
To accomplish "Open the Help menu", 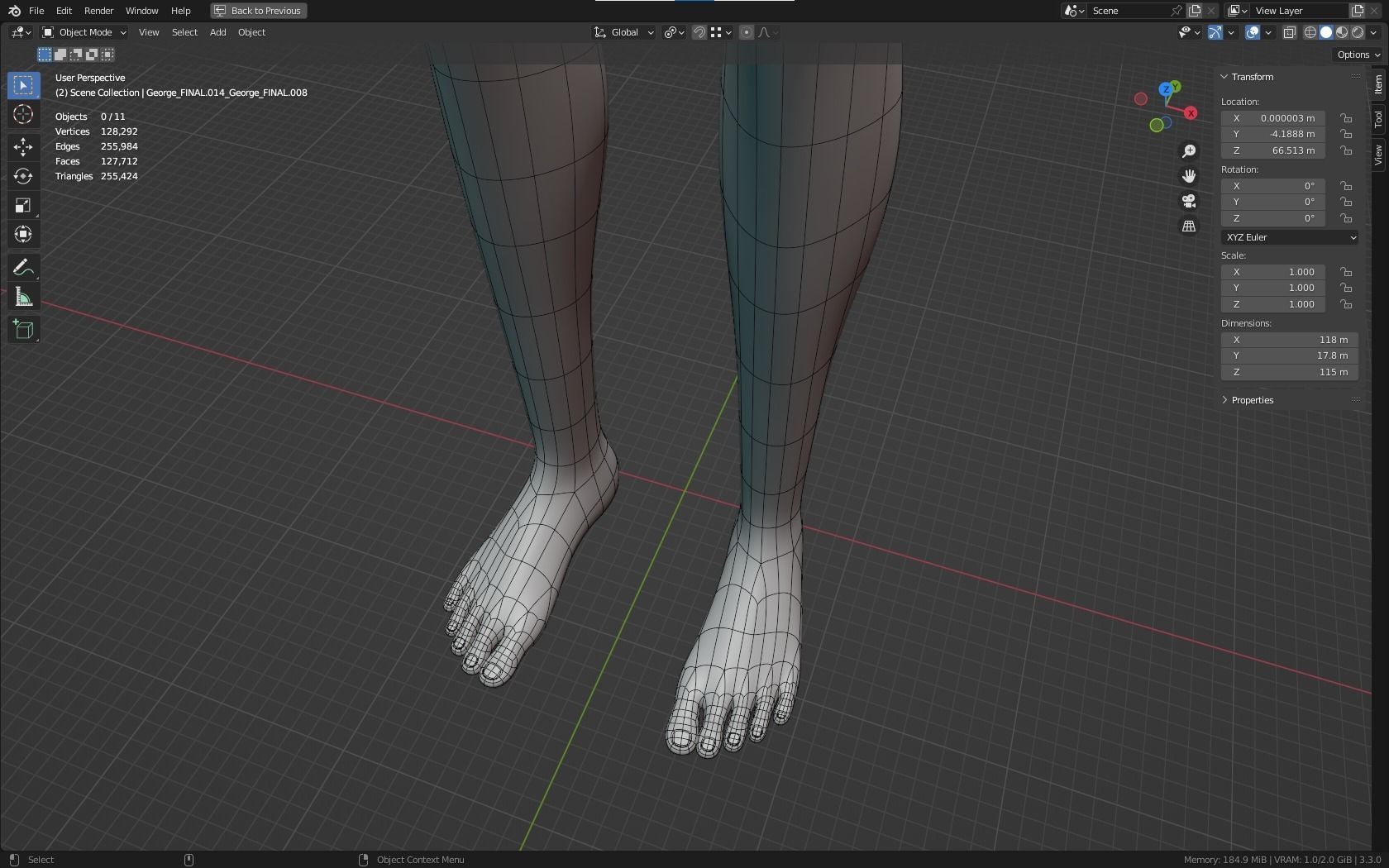I will pos(180,11).
